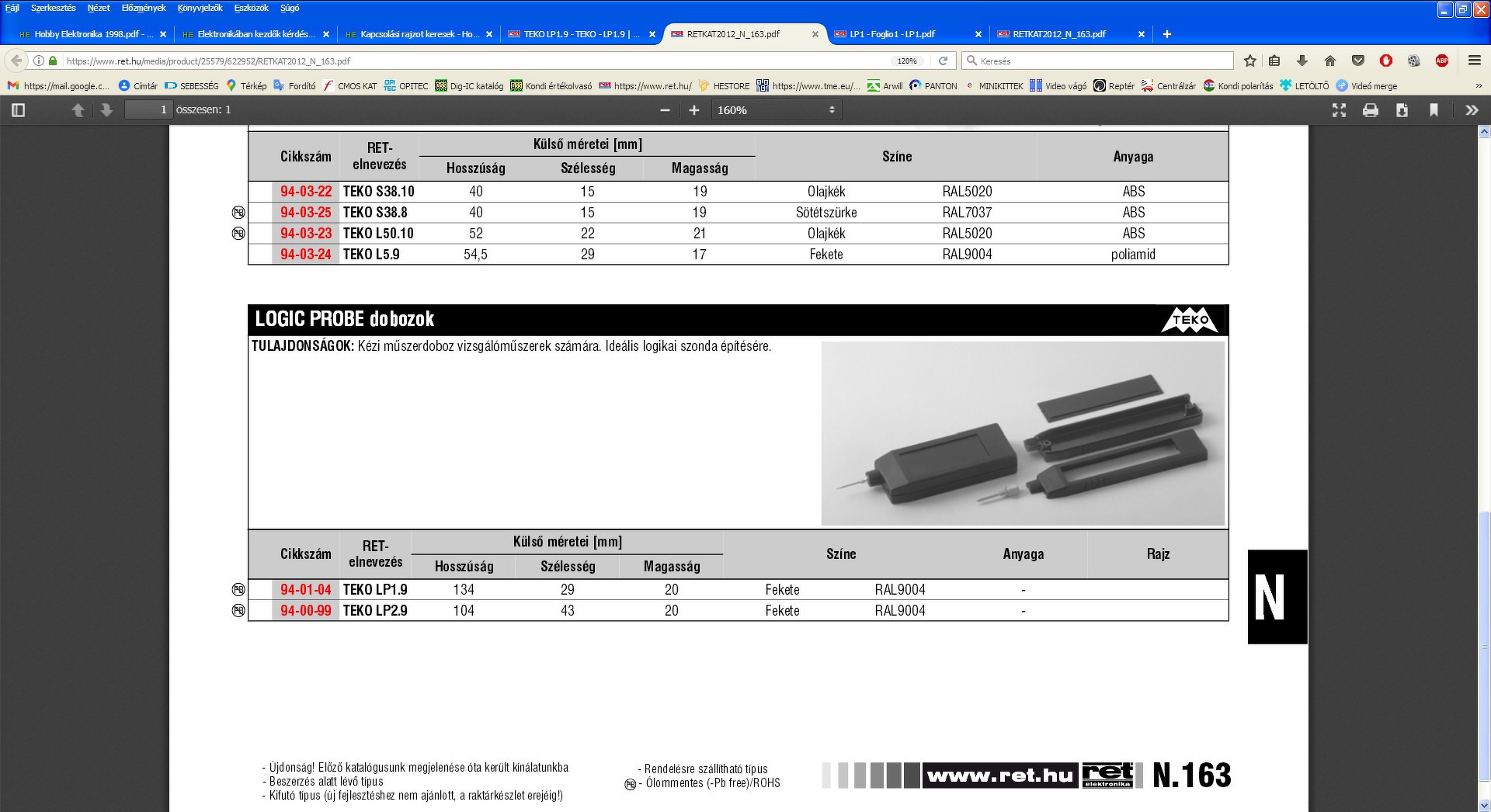Click the secure connection padlock icon

pos(53,61)
